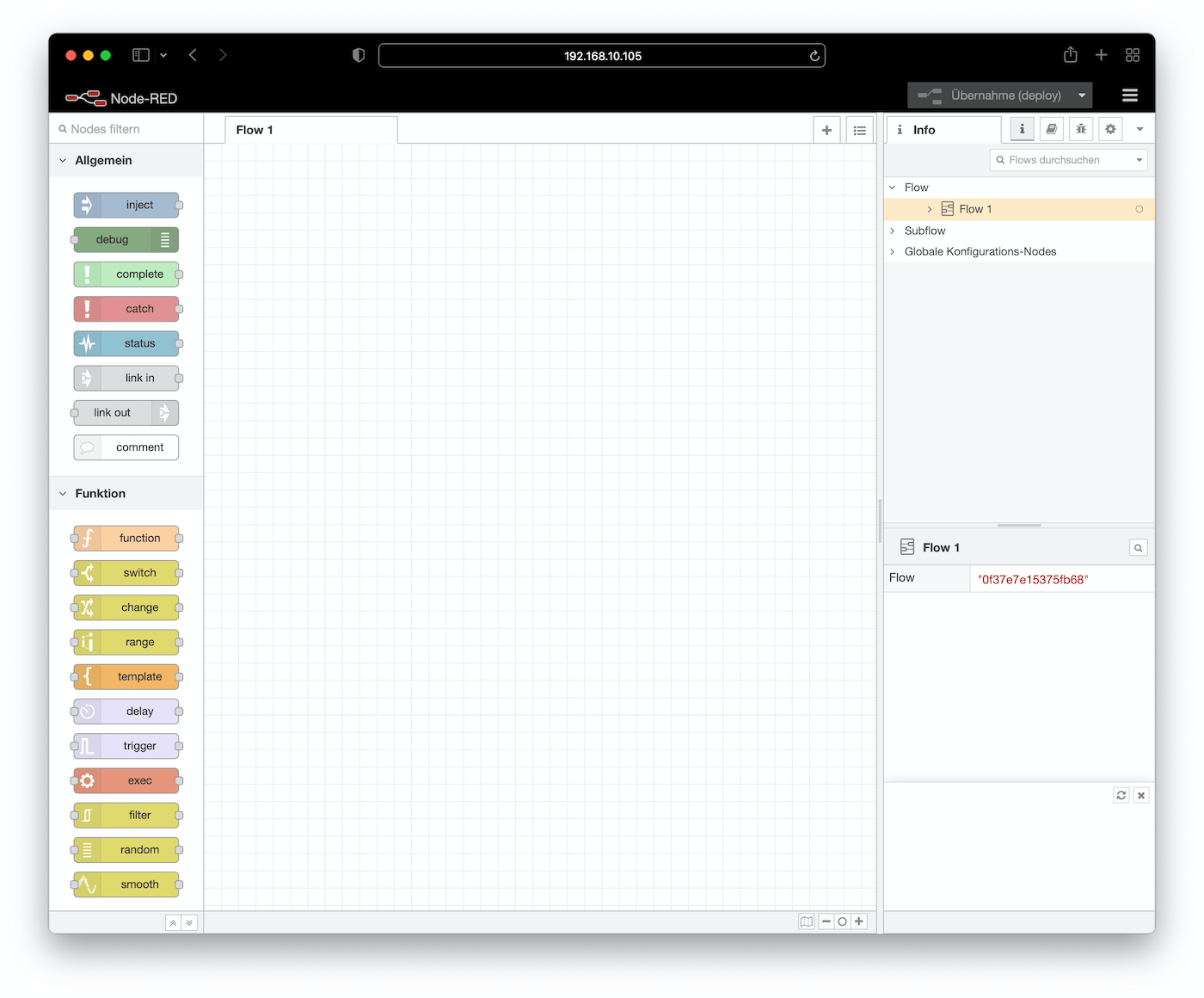Open configuration nodes gear tab
This screenshot has height=998, width=1204.
(x=1110, y=129)
